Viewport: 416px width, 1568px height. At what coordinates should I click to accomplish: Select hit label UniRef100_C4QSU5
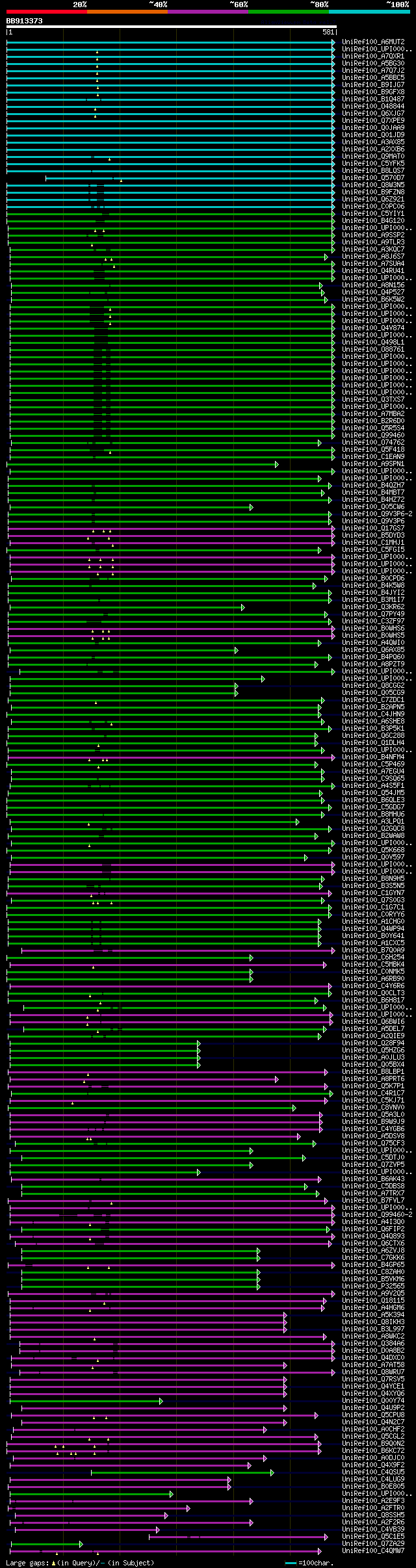coord(373,1472)
